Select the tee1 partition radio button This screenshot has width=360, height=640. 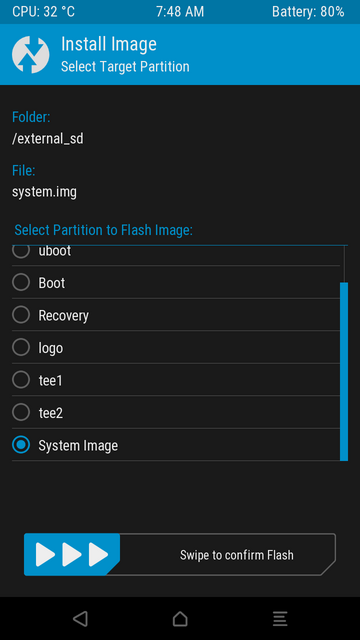coord(21,380)
